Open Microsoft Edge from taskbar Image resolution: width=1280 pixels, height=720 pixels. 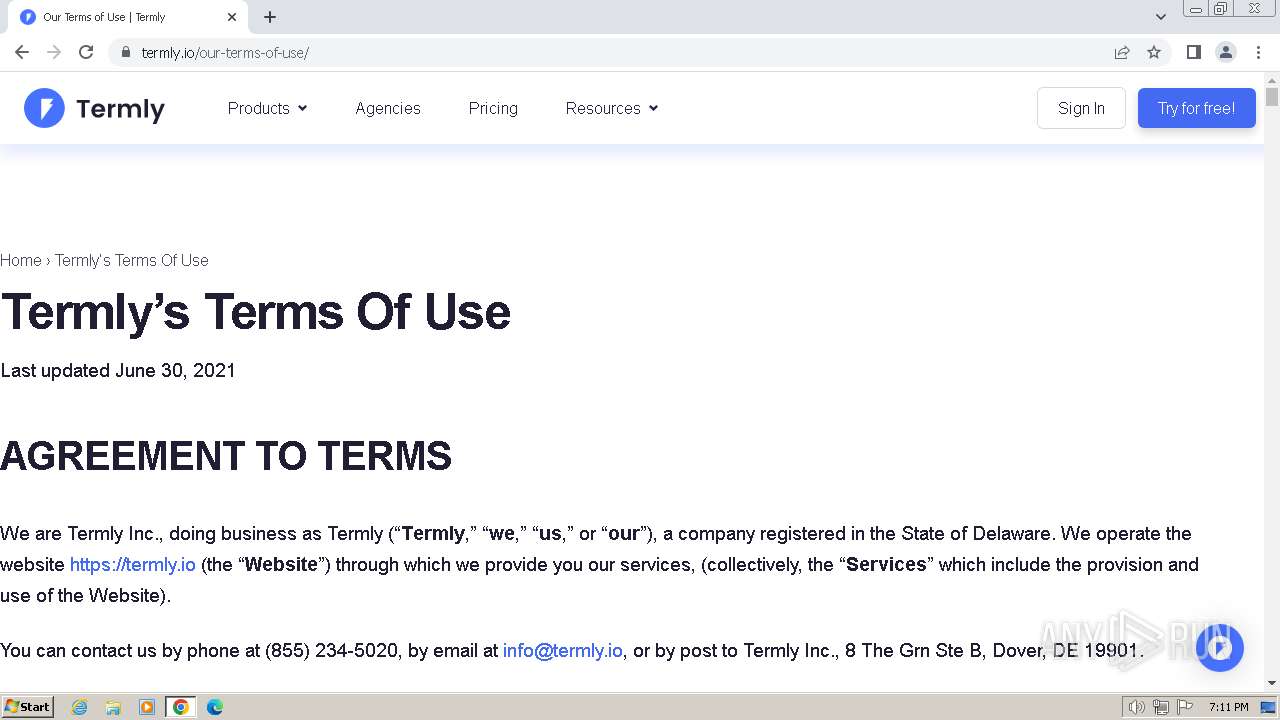(215, 707)
